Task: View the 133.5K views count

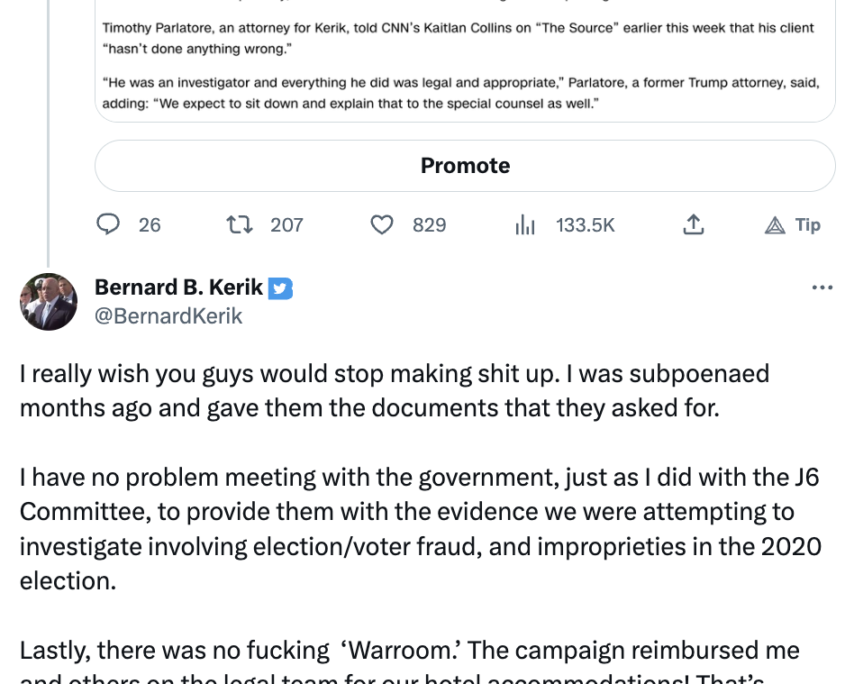Action: click(585, 225)
